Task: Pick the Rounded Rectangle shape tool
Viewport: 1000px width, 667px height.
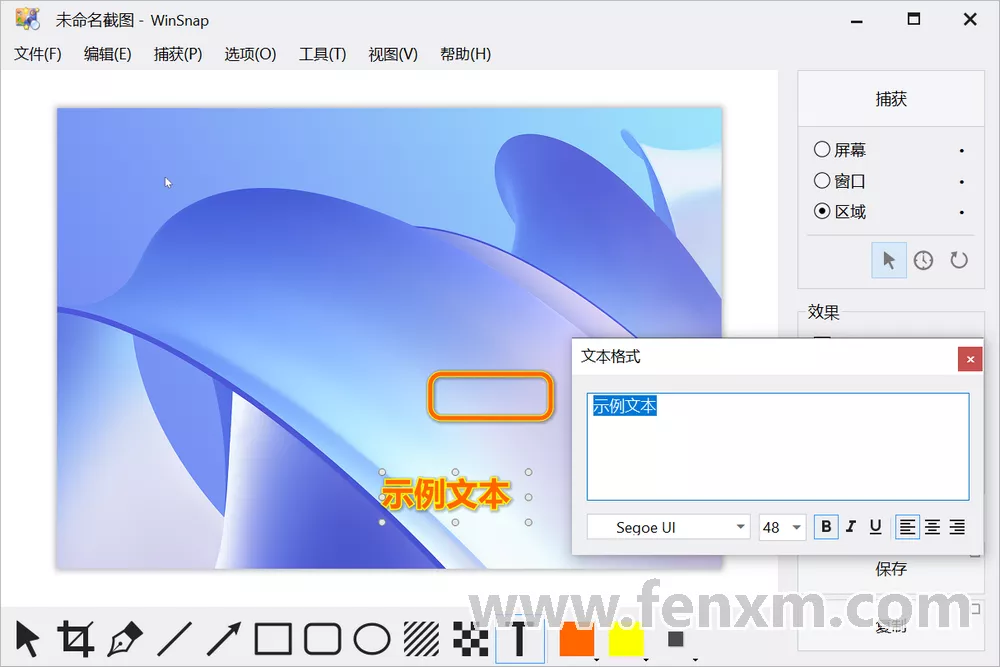Action: (x=322, y=639)
